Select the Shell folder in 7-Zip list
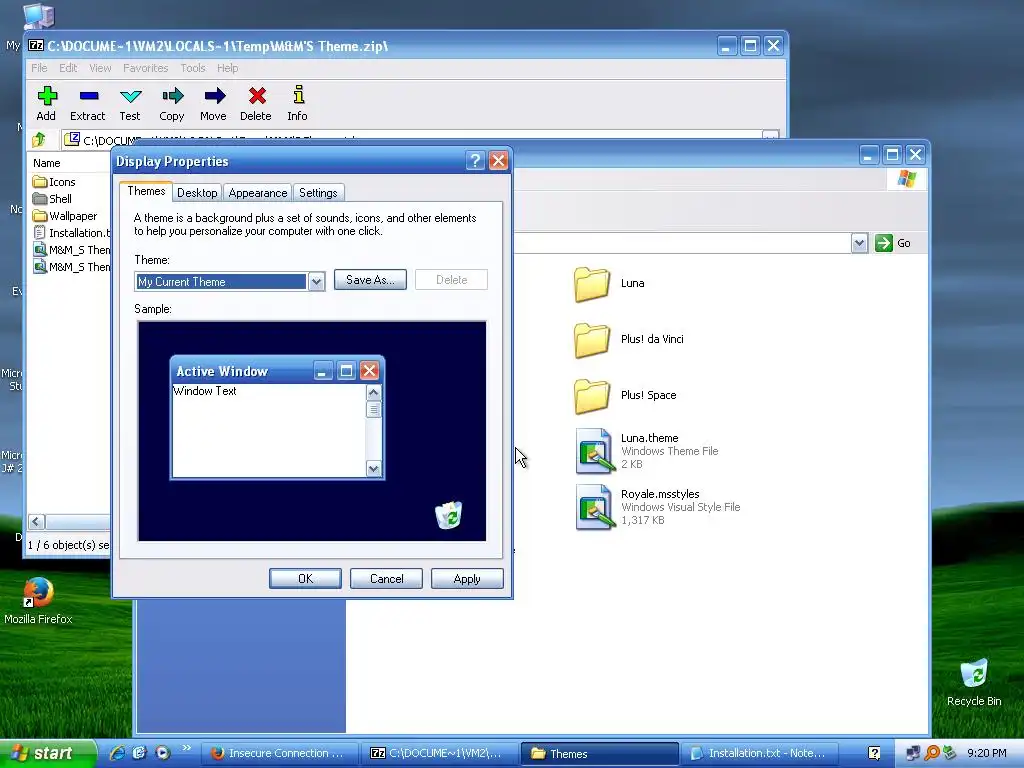The width and height of the screenshot is (1024, 768). pos(52,199)
